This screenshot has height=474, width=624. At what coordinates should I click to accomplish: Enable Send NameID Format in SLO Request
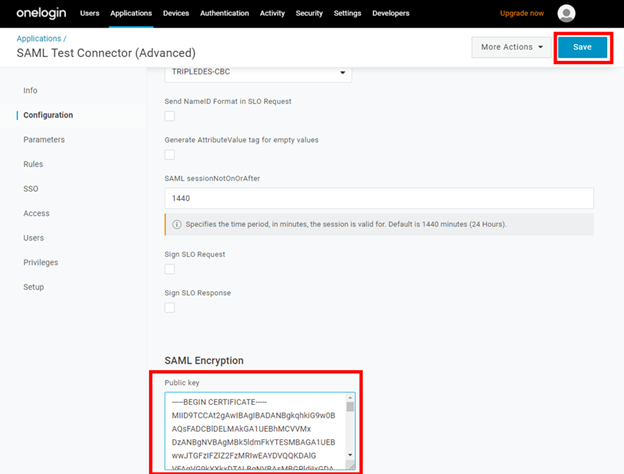pyautogui.click(x=169, y=117)
